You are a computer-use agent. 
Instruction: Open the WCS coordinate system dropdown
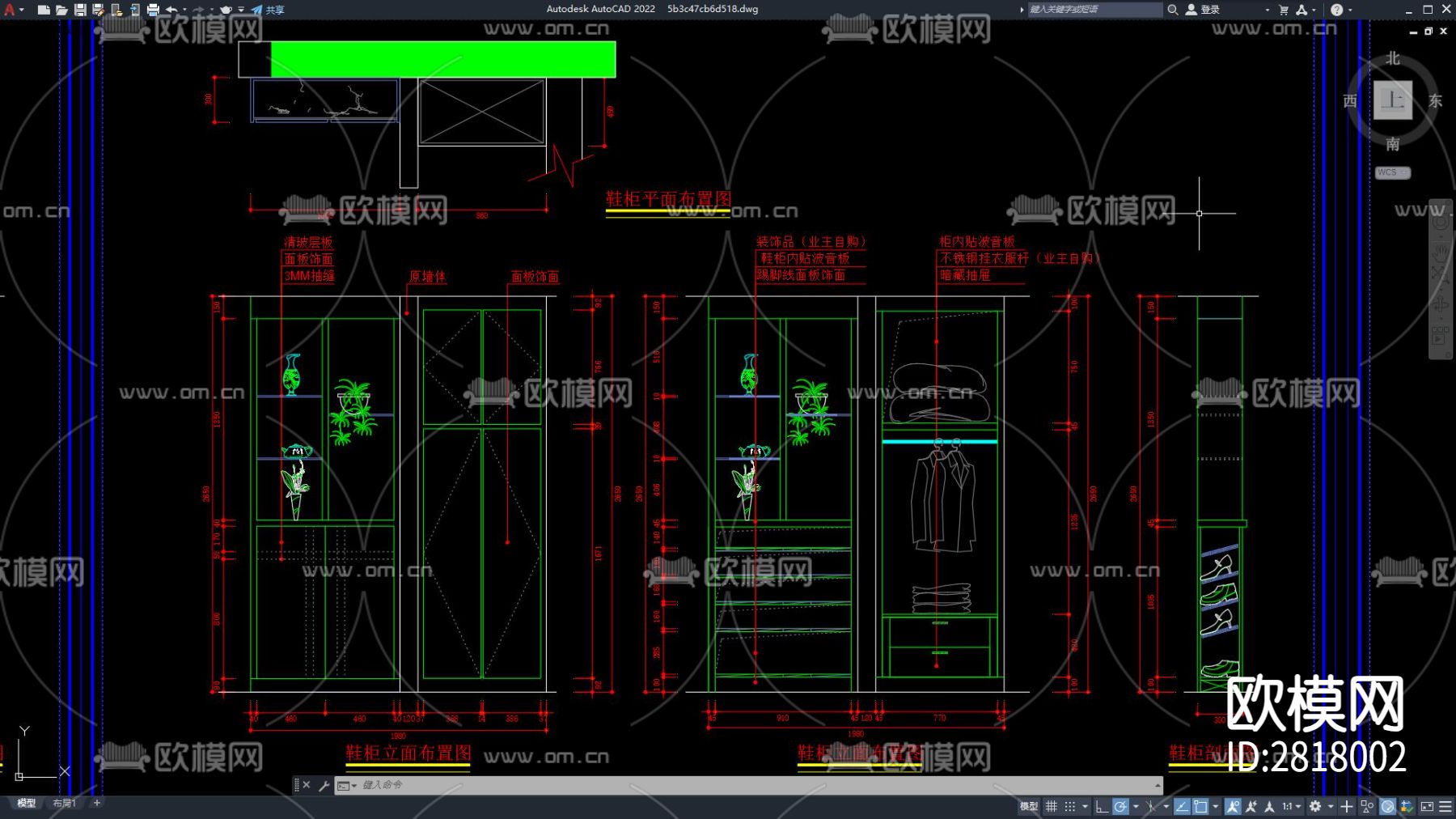1393,172
